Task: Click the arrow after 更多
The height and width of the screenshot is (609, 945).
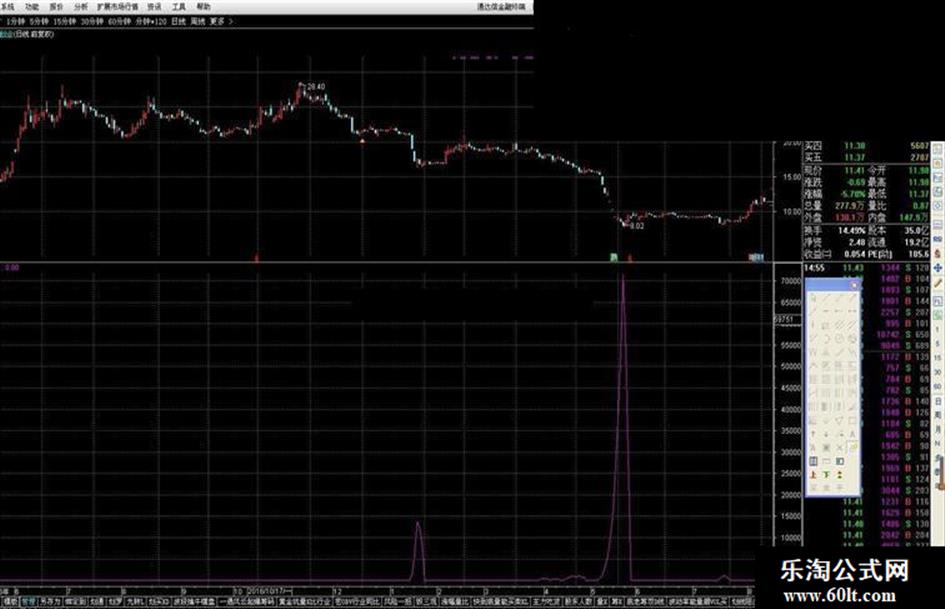Action: click(x=231, y=21)
